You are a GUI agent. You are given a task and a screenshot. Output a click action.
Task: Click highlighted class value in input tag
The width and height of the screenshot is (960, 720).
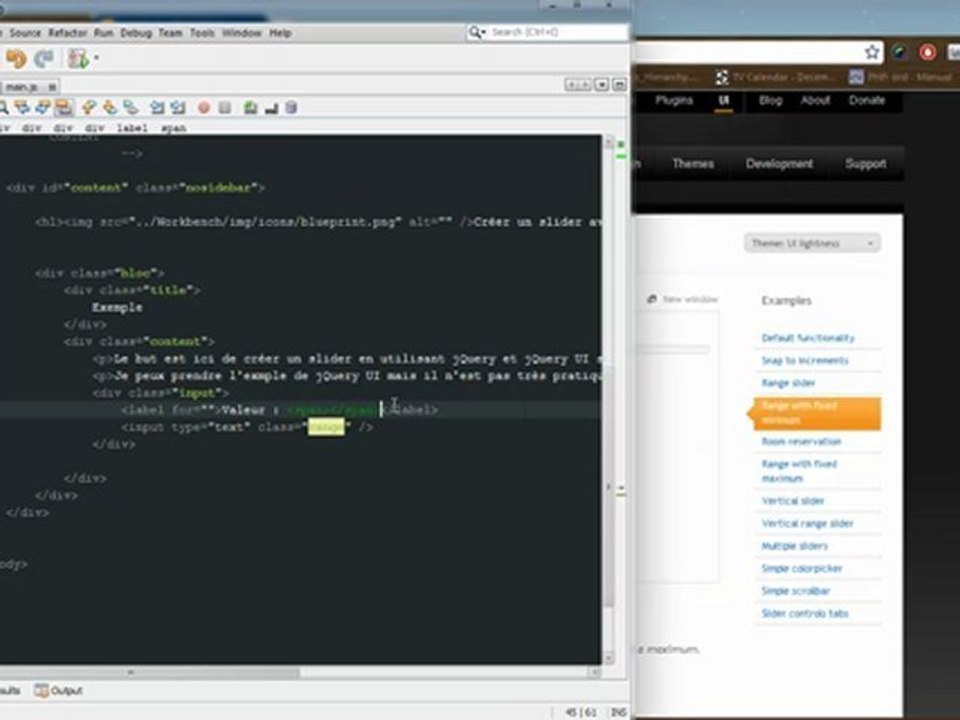coord(326,427)
